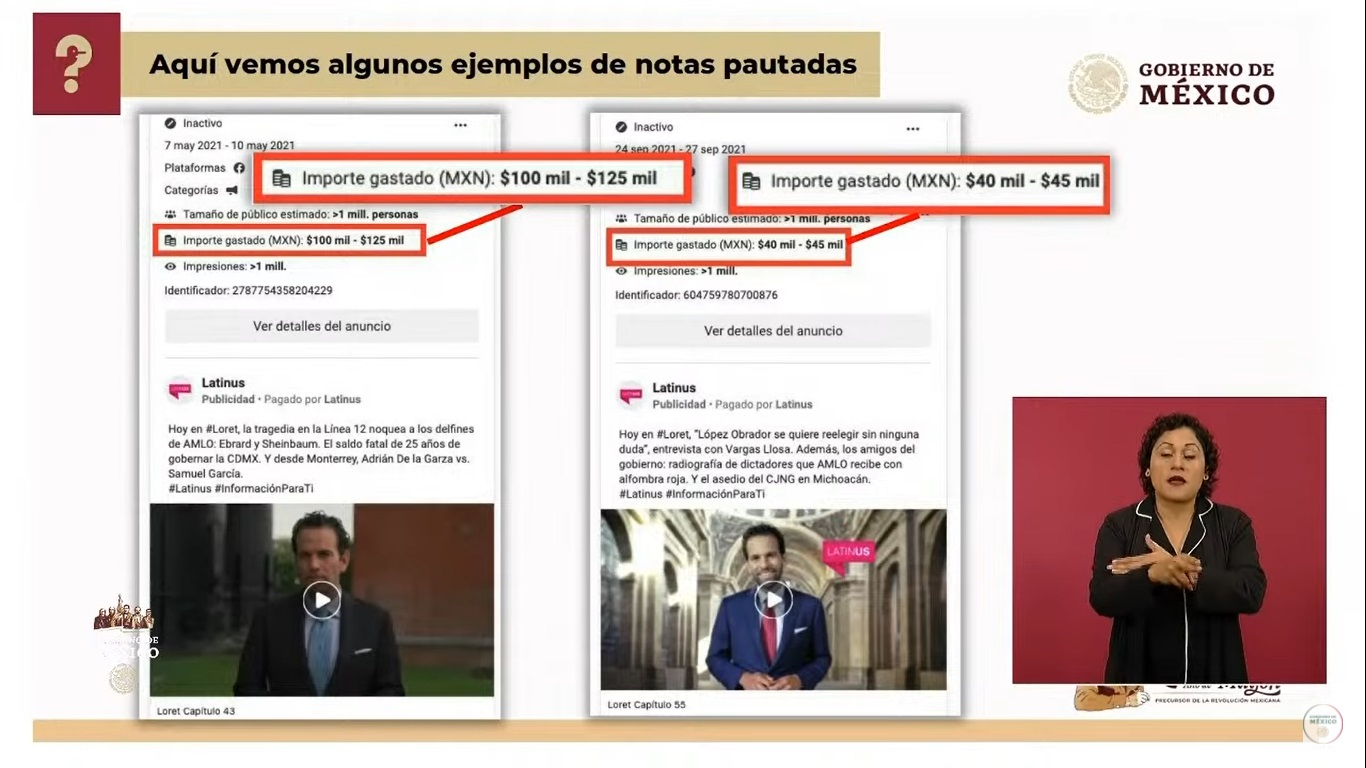1366x768 pixels.
Task: Click 'Ver detalles del anuncio' on the left card
Action: click(322, 326)
